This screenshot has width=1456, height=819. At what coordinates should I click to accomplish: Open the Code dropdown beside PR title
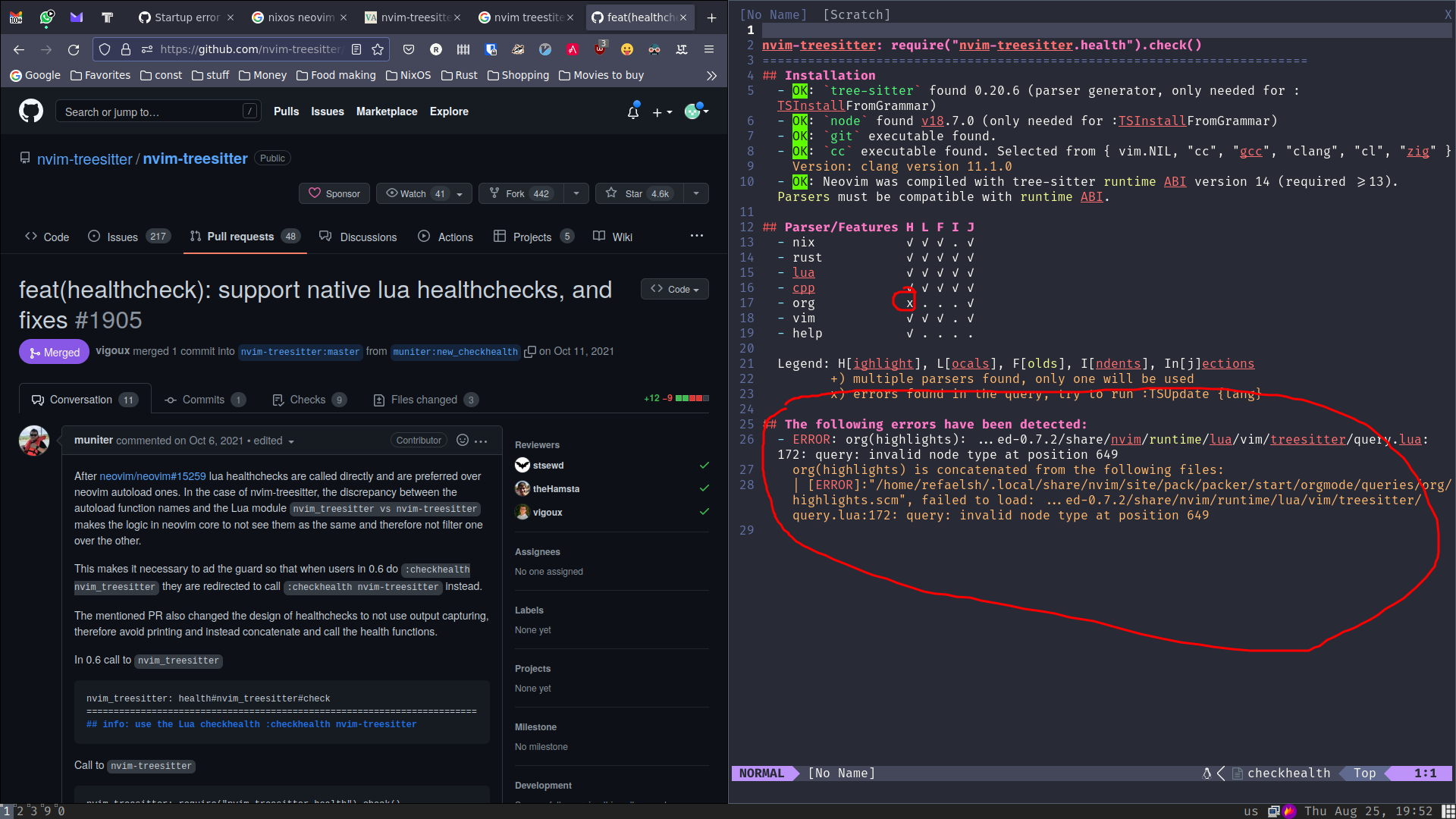(675, 289)
